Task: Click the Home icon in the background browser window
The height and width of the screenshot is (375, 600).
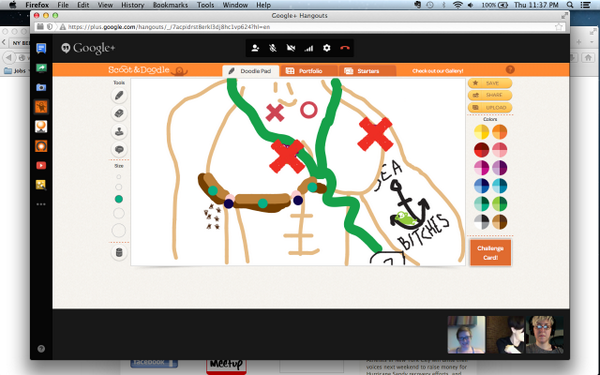Action: point(588,57)
